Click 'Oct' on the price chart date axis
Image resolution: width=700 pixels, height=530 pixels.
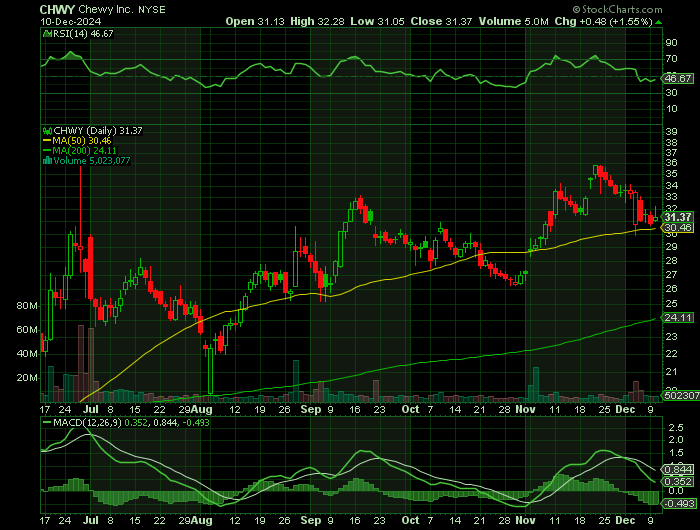point(410,409)
